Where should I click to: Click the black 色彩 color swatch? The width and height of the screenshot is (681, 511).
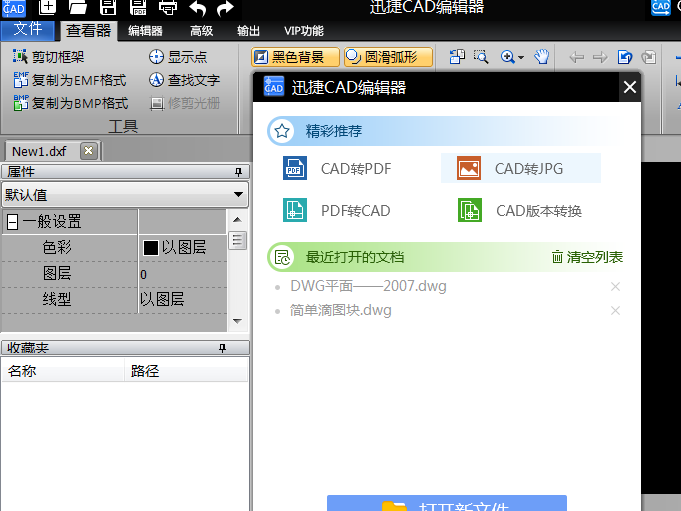pos(151,248)
